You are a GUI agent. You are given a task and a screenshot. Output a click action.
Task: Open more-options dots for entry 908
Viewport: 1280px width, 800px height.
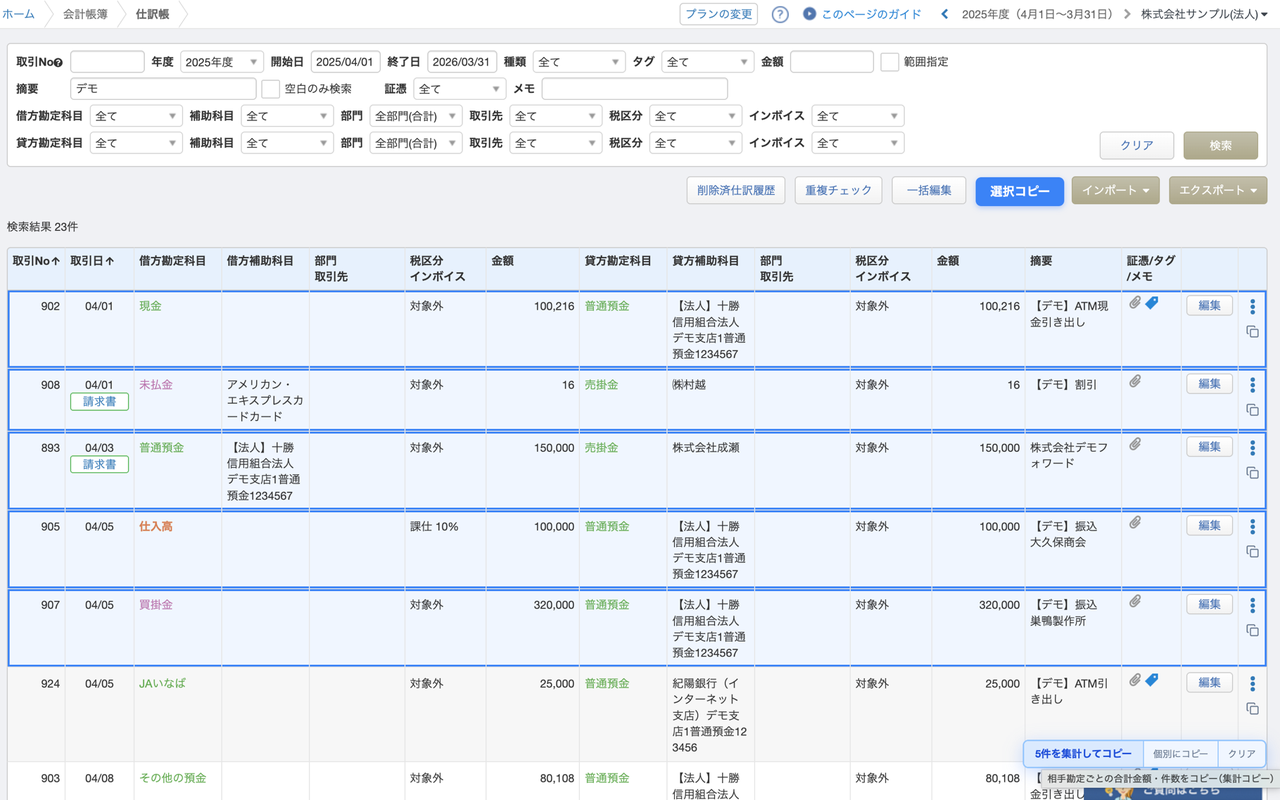tap(1252, 384)
